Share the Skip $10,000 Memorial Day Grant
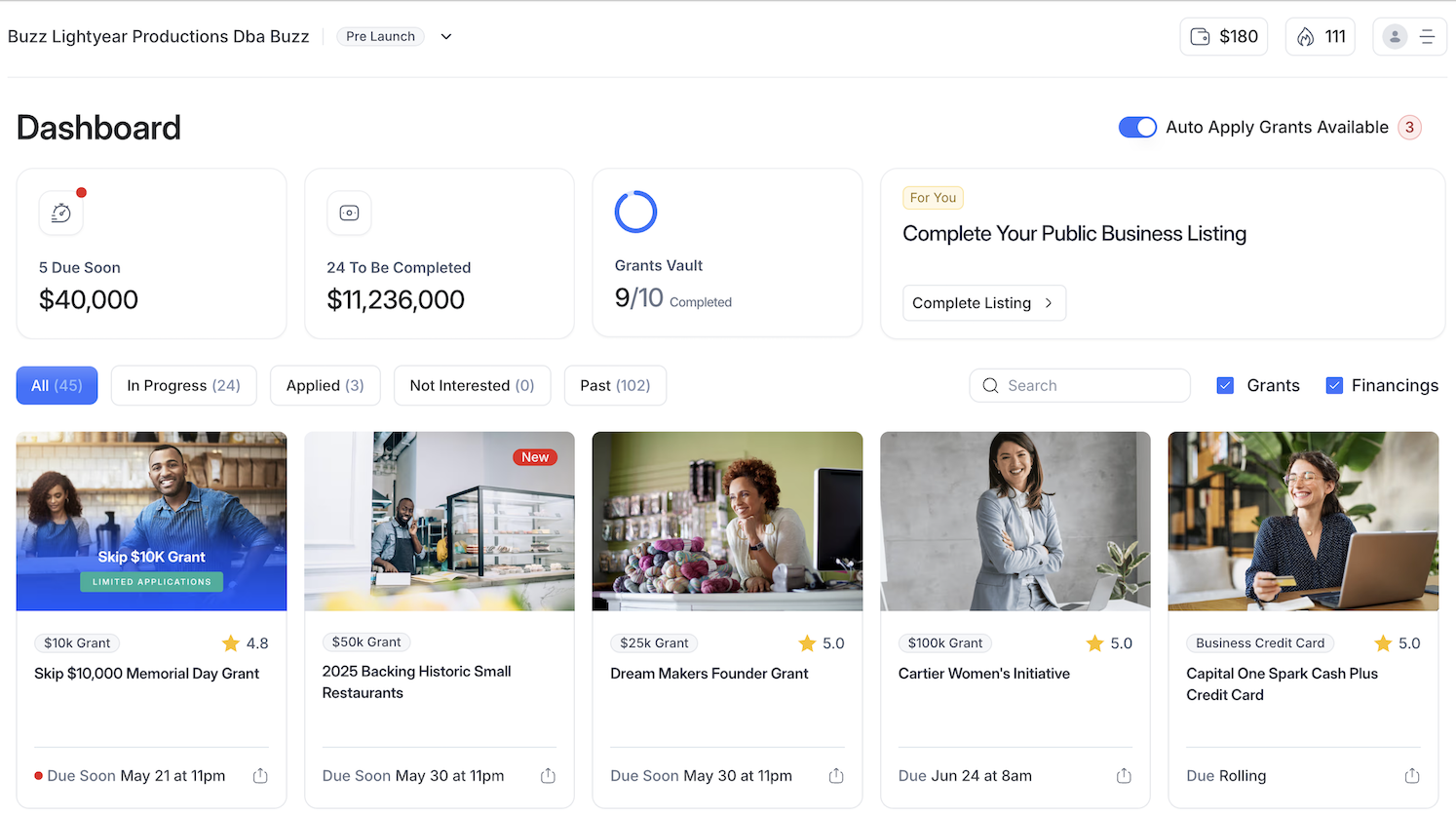This screenshot has height=817, width=1456. [260, 776]
